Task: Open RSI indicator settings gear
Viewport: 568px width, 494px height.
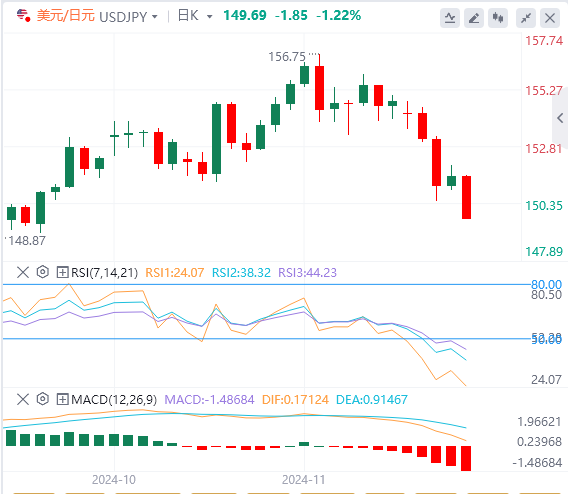Action: [43, 272]
